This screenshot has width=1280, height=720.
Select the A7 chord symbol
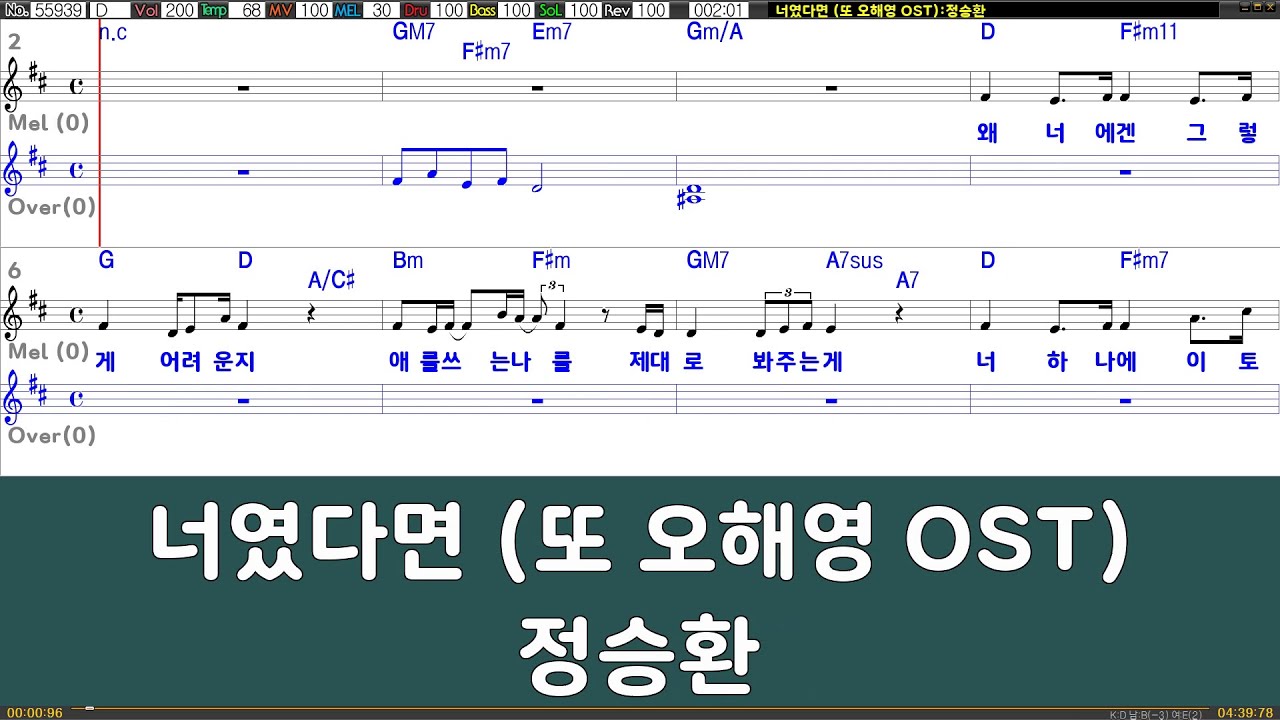pyautogui.click(x=907, y=281)
